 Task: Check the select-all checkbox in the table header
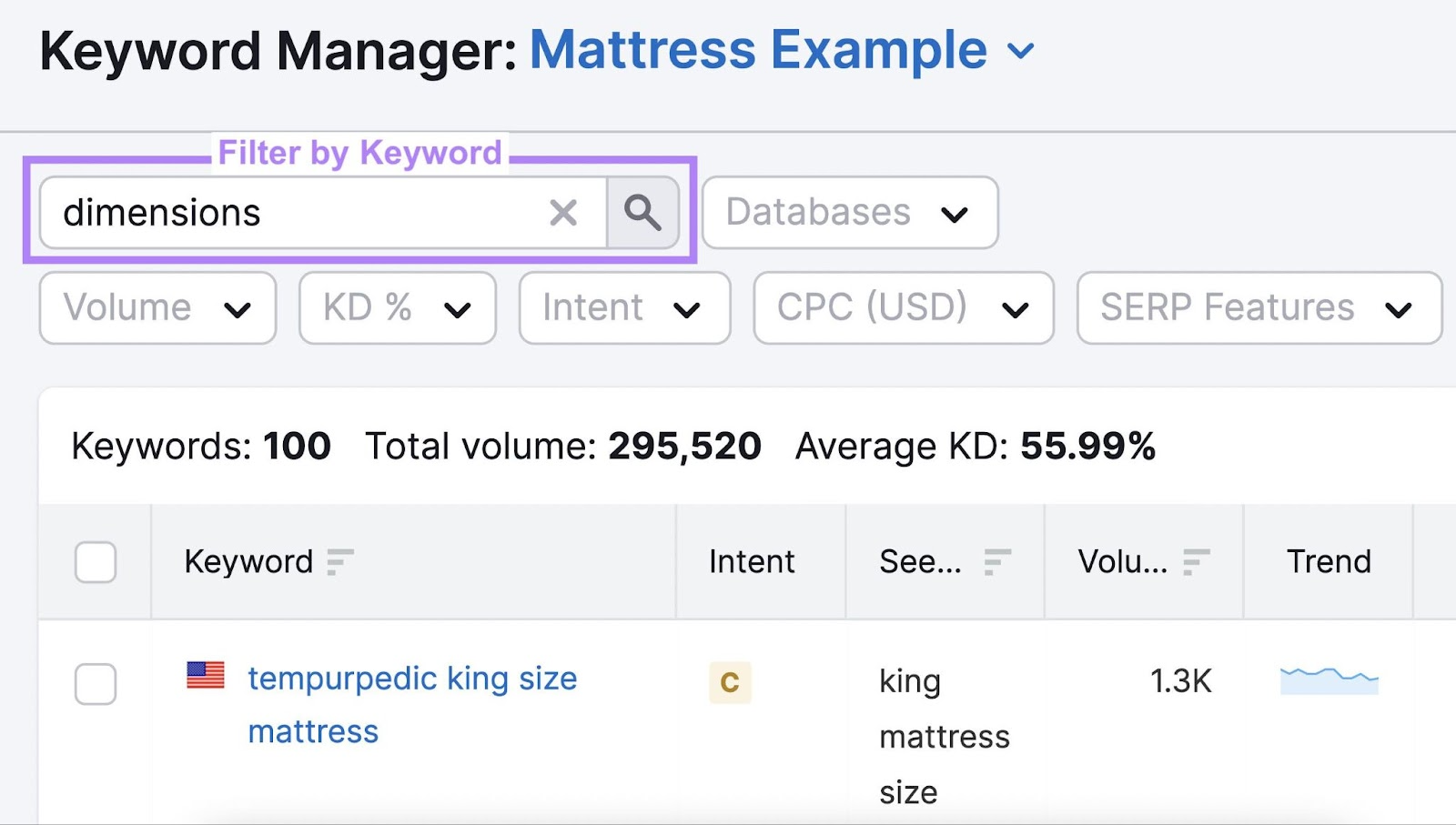tap(96, 562)
